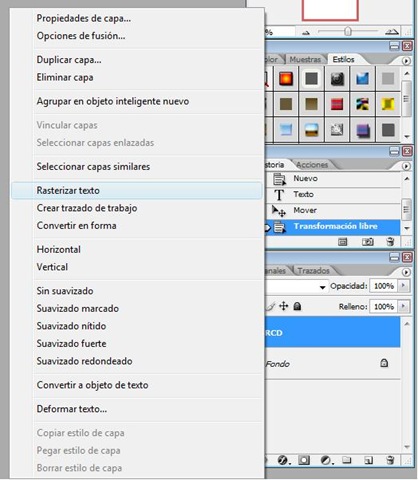
Task: Open the Layers panel options menu
Action: click(x=406, y=272)
